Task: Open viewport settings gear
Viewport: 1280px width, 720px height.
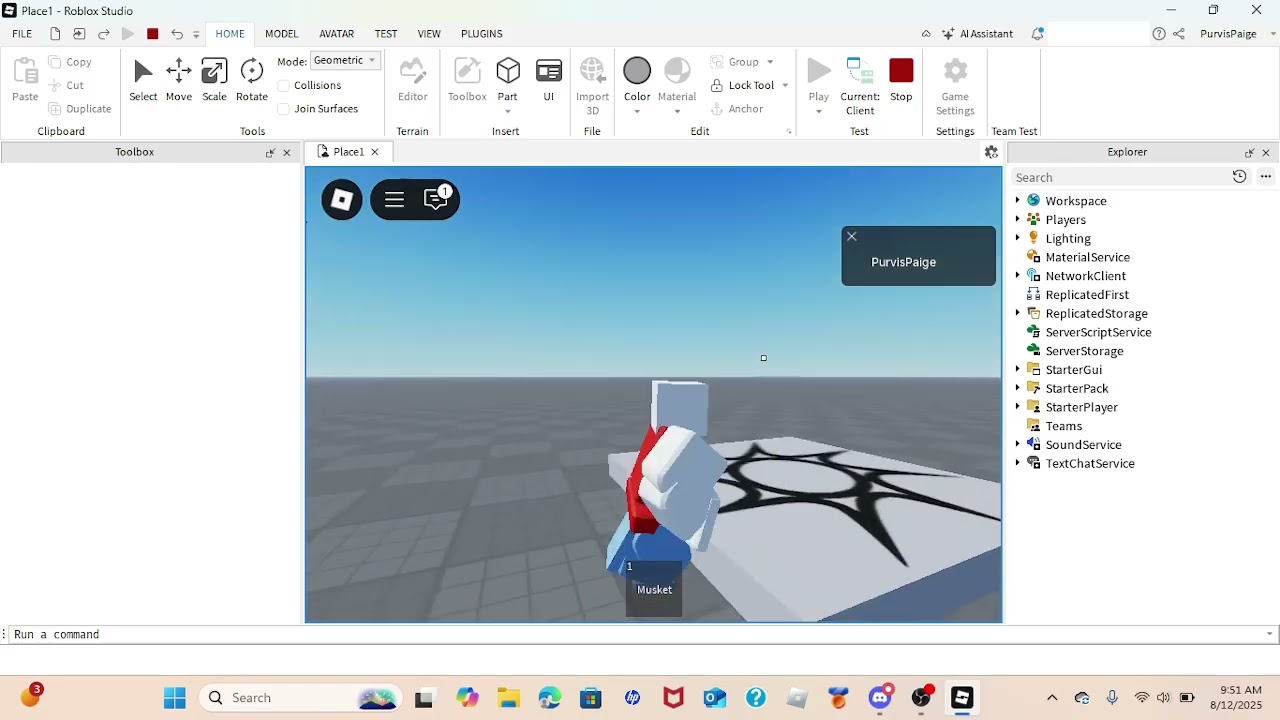Action: coord(991,152)
